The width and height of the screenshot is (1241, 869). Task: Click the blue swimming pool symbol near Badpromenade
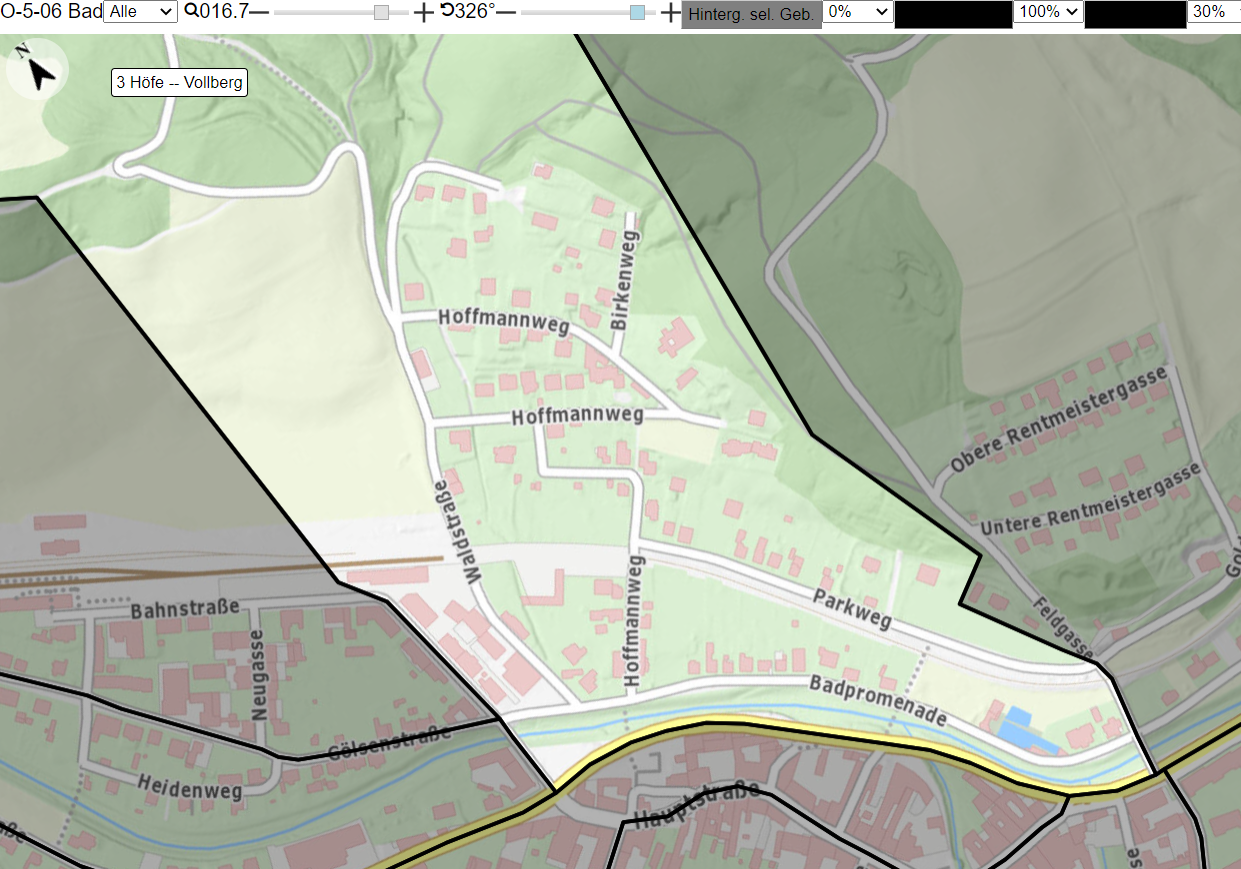click(1020, 727)
